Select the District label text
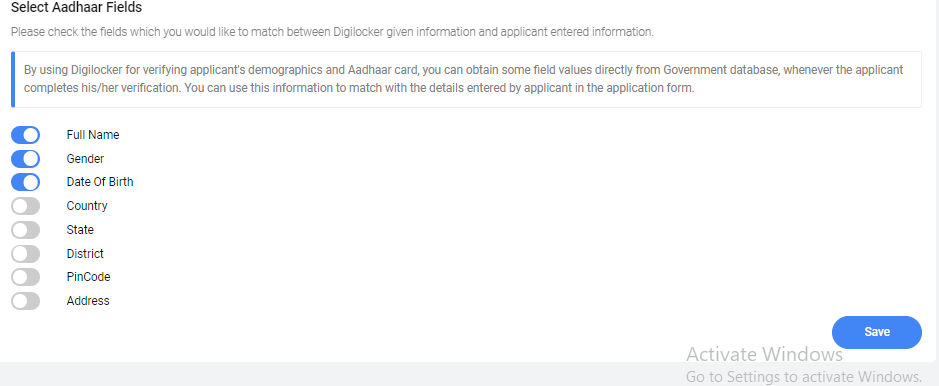939x386 pixels. [x=85, y=254]
